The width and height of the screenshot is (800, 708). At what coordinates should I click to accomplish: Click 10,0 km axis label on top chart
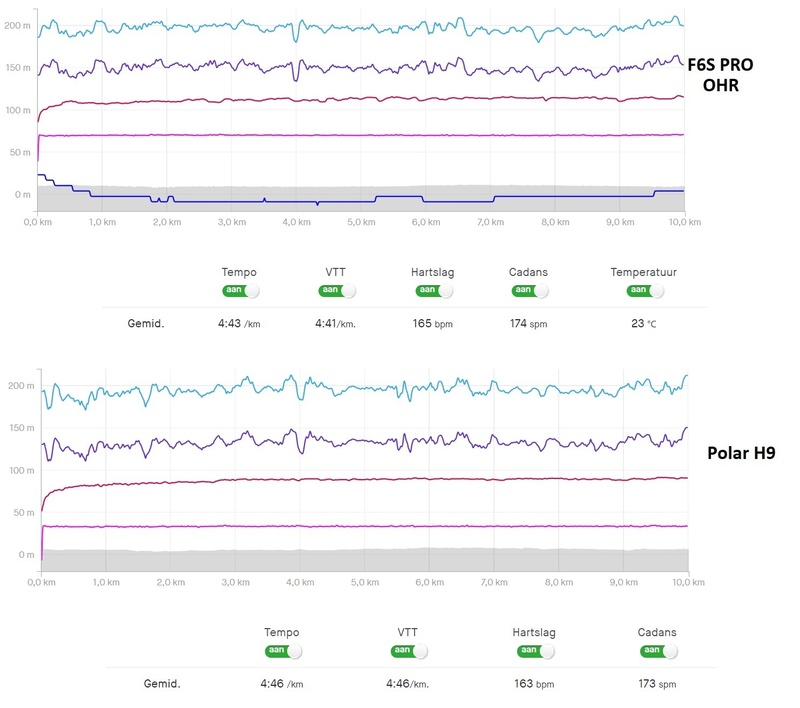685,222
